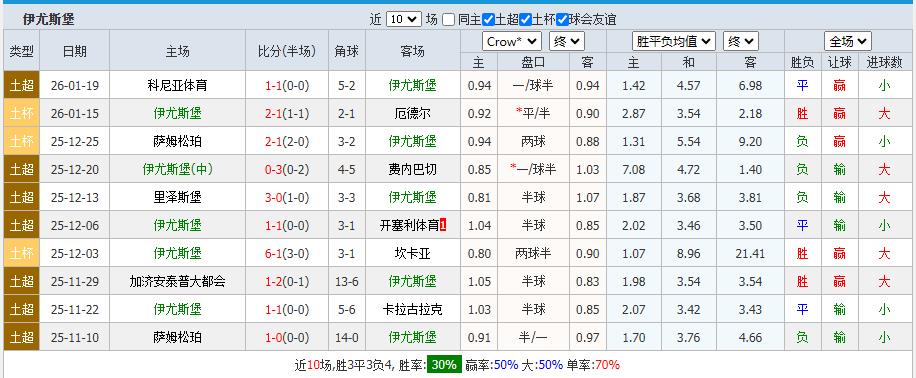Open away team 费内巴切

point(412,169)
